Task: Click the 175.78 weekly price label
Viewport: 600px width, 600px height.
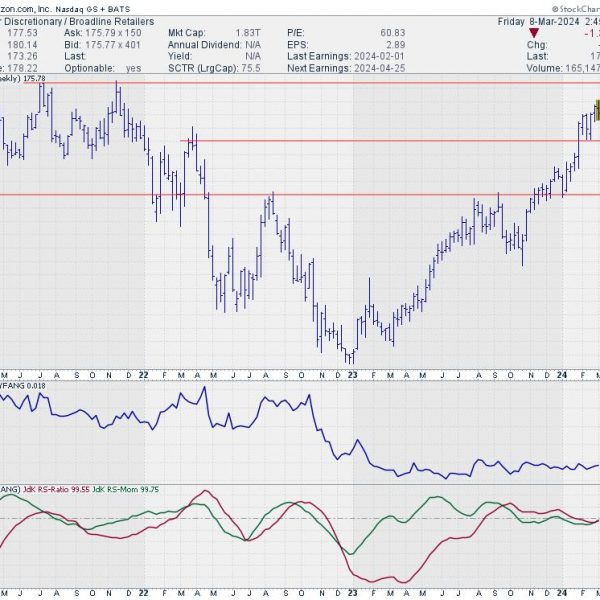Action: coord(34,79)
